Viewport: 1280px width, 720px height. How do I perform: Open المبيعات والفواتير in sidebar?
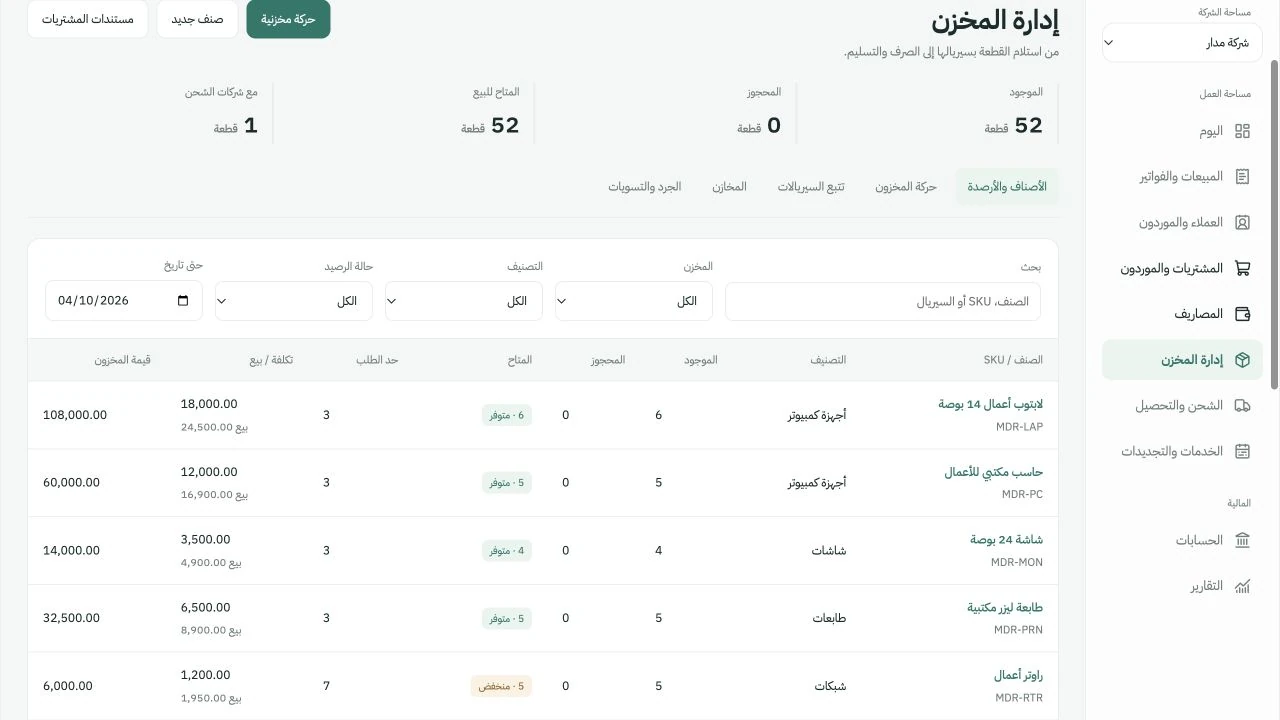tap(1181, 176)
